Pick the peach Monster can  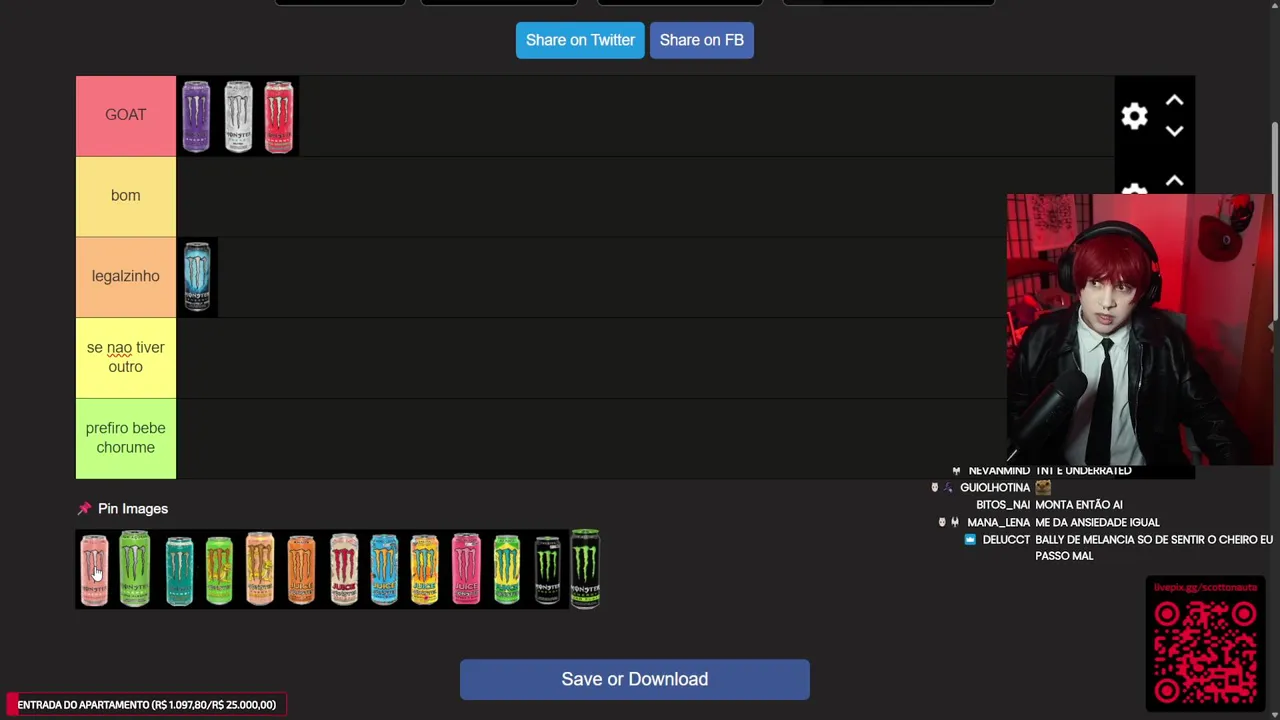point(260,568)
